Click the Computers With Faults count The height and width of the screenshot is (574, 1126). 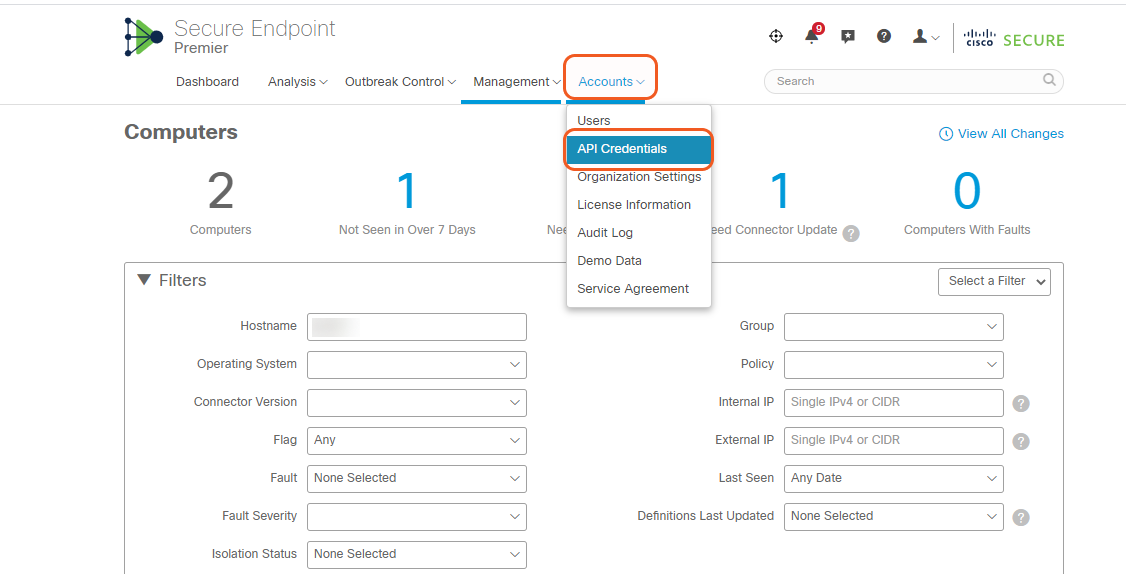pos(967,193)
